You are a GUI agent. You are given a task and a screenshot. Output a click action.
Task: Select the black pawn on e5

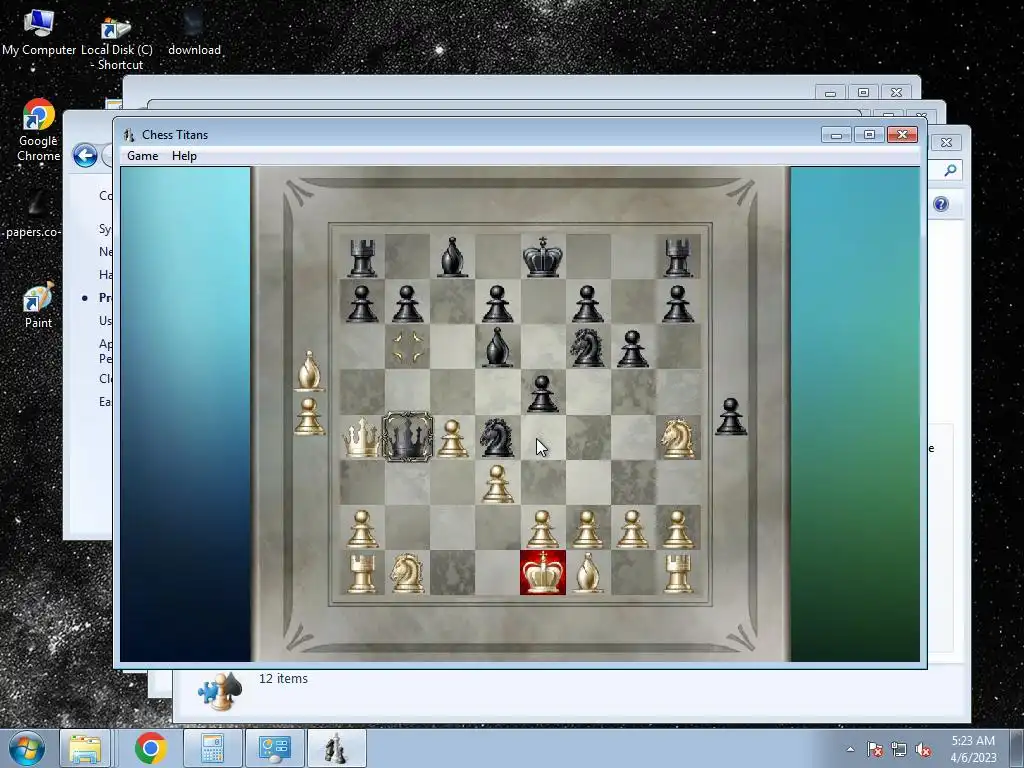pyautogui.click(x=543, y=393)
